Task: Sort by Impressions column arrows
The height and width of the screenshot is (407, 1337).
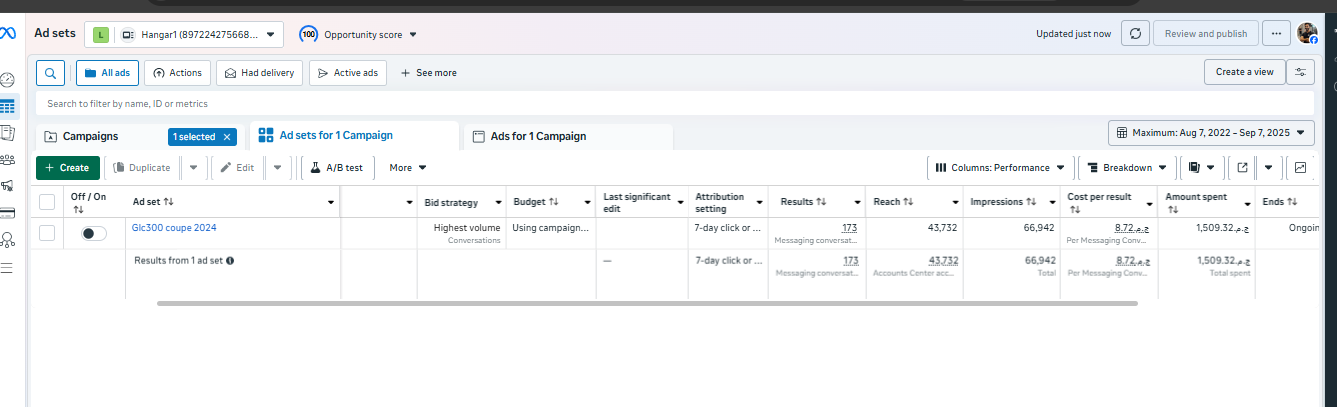Action: pos(1030,202)
